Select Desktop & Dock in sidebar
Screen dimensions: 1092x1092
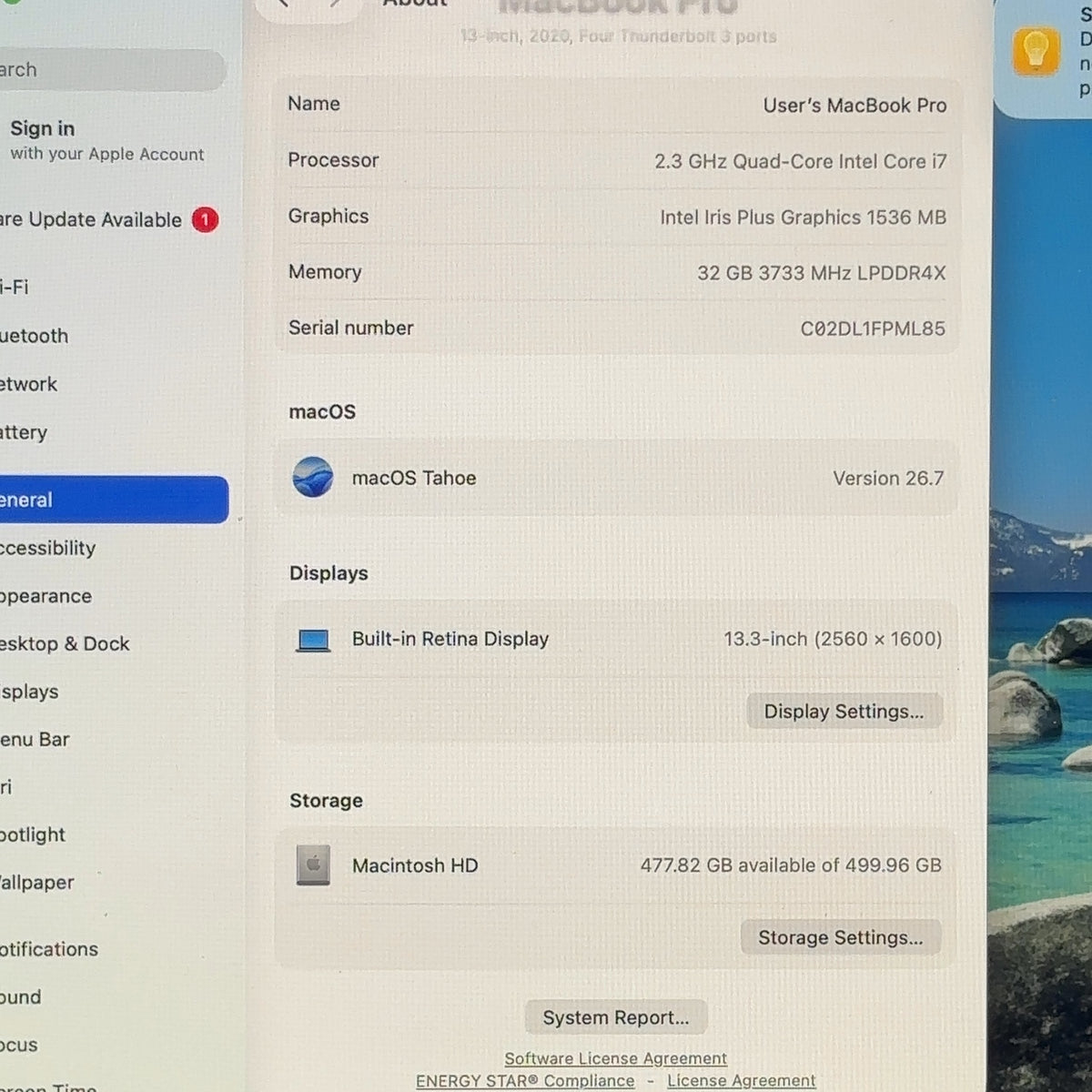click(x=65, y=643)
